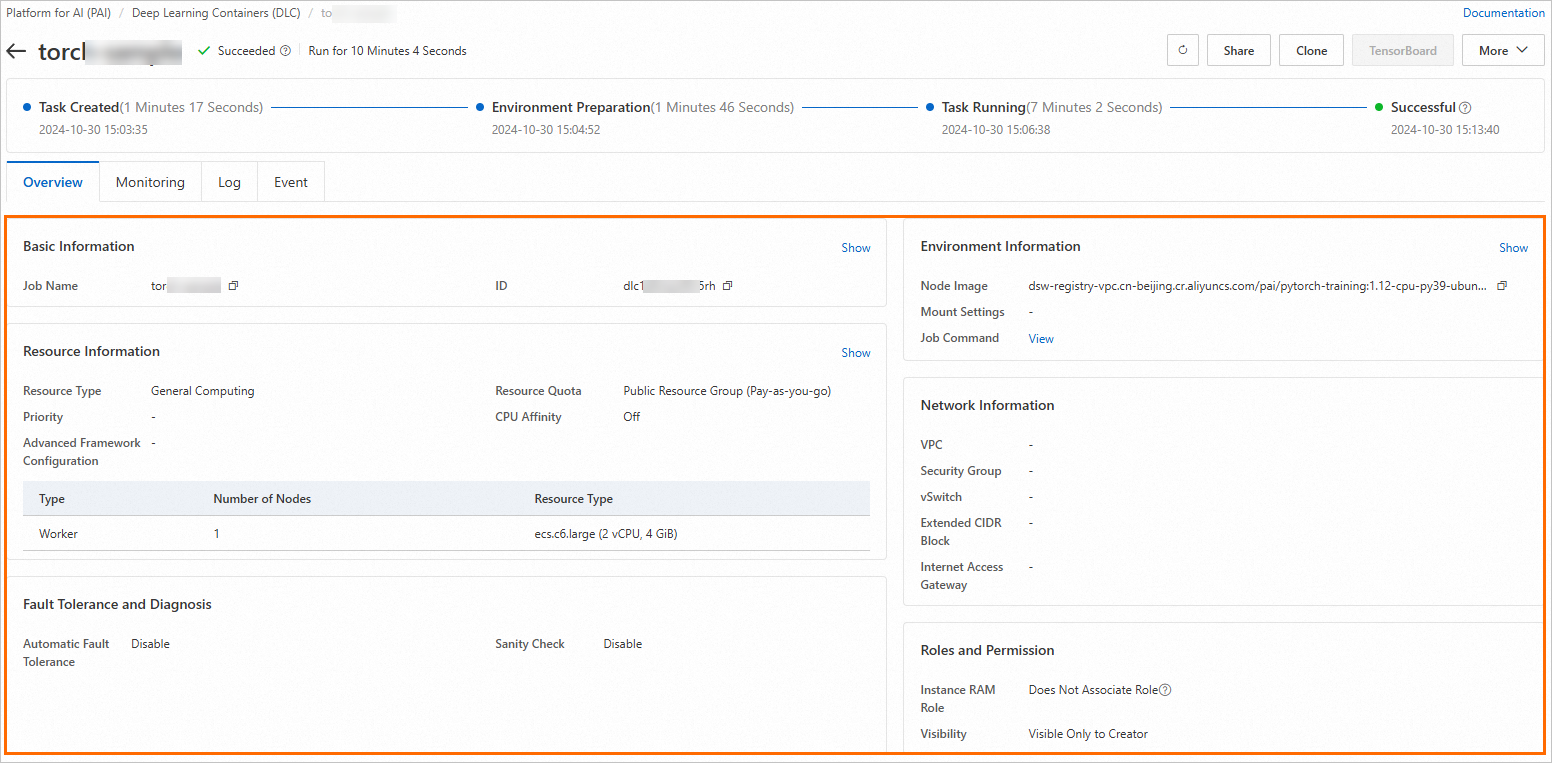Click the TensorBoard button
Image resolution: width=1552 pixels, height=763 pixels.
(1402, 50)
